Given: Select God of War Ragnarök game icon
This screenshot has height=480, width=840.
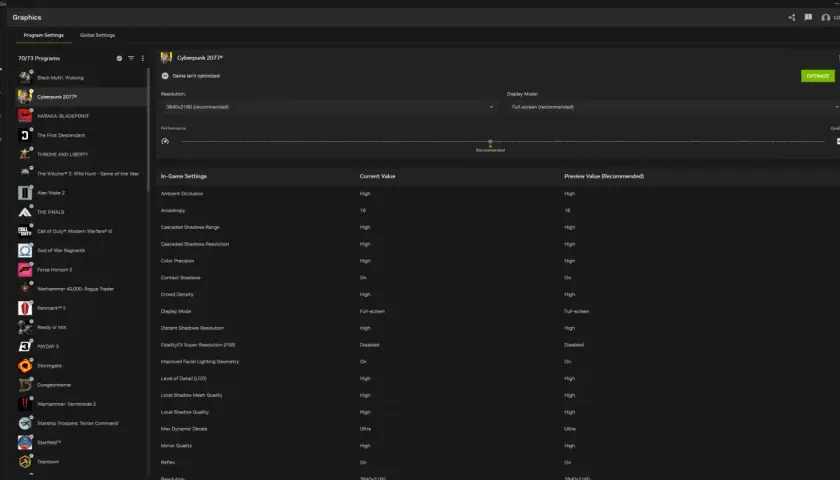Looking at the screenshot, I should (x=25, y=250).
